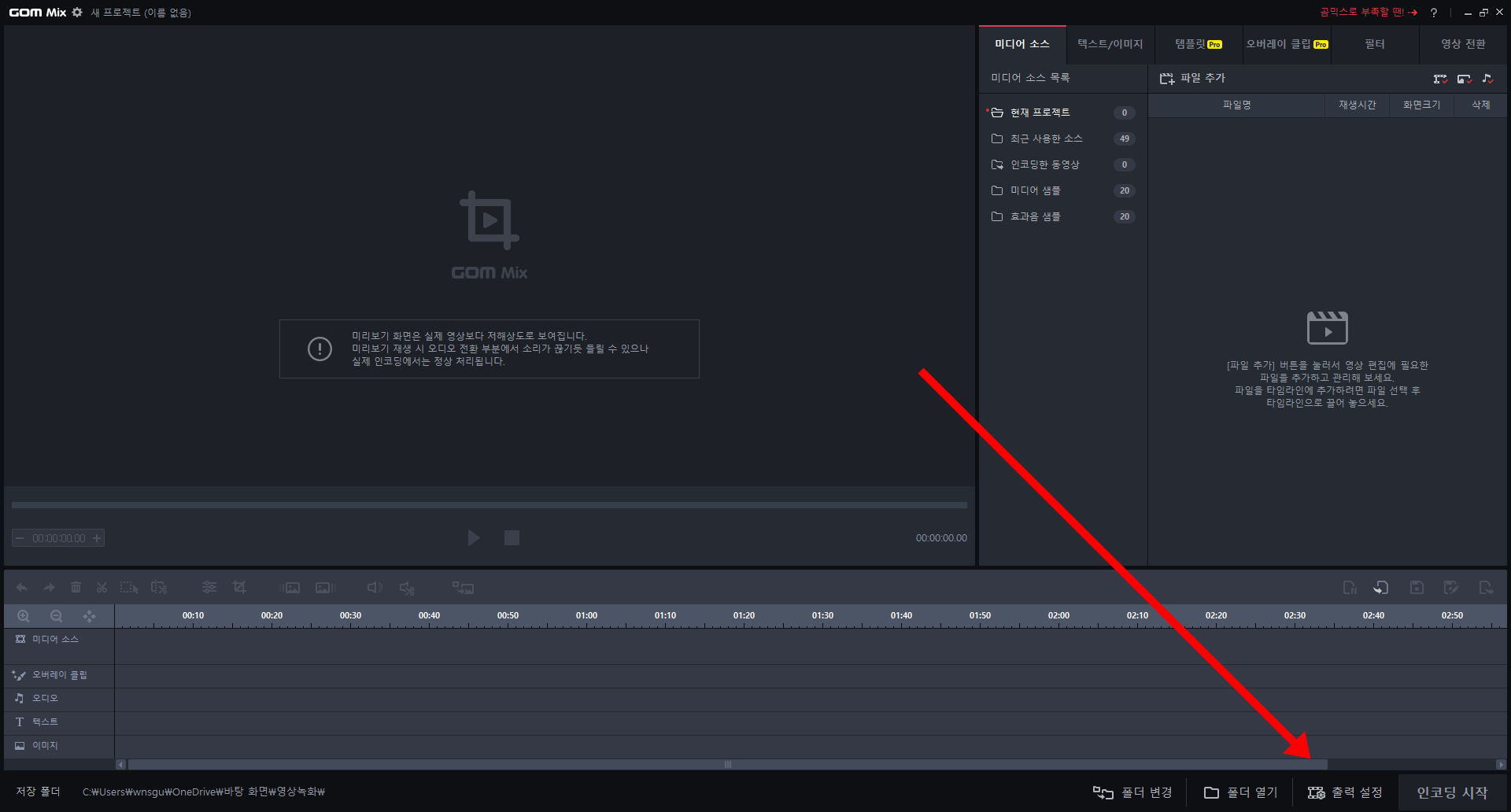Image resolution: width=1511 pixels, height=812 pixels.
Task: Click 폴더 열기 button
Action: [1240, 792]
